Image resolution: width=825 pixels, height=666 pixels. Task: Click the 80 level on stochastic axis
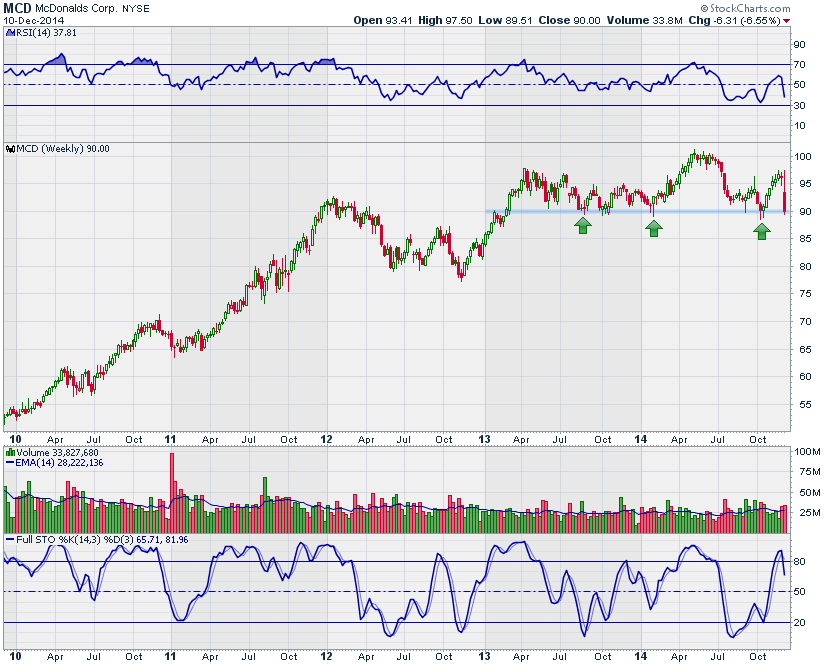799,562
